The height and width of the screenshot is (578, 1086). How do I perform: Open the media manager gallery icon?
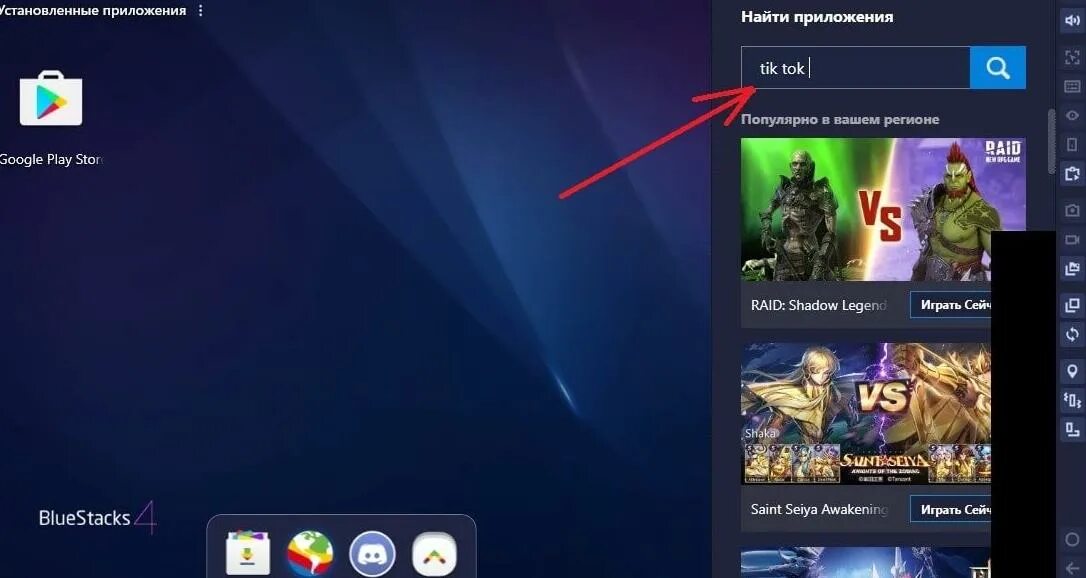click(1071, 268)
